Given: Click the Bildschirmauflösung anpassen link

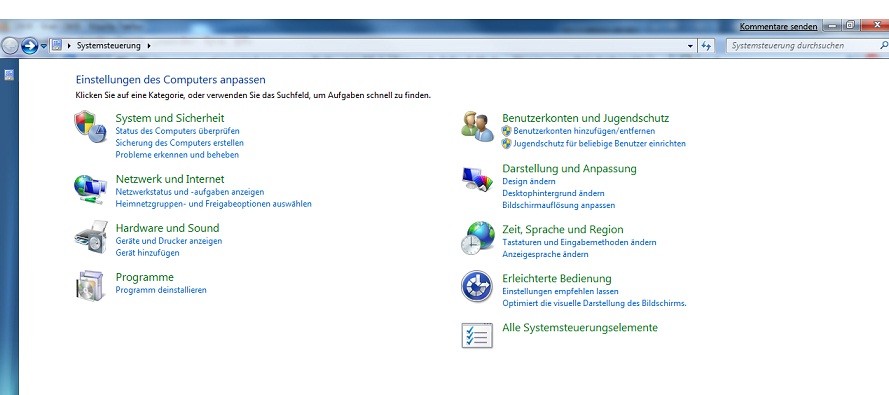Looking at the screenshot, I should click(558, 205).
